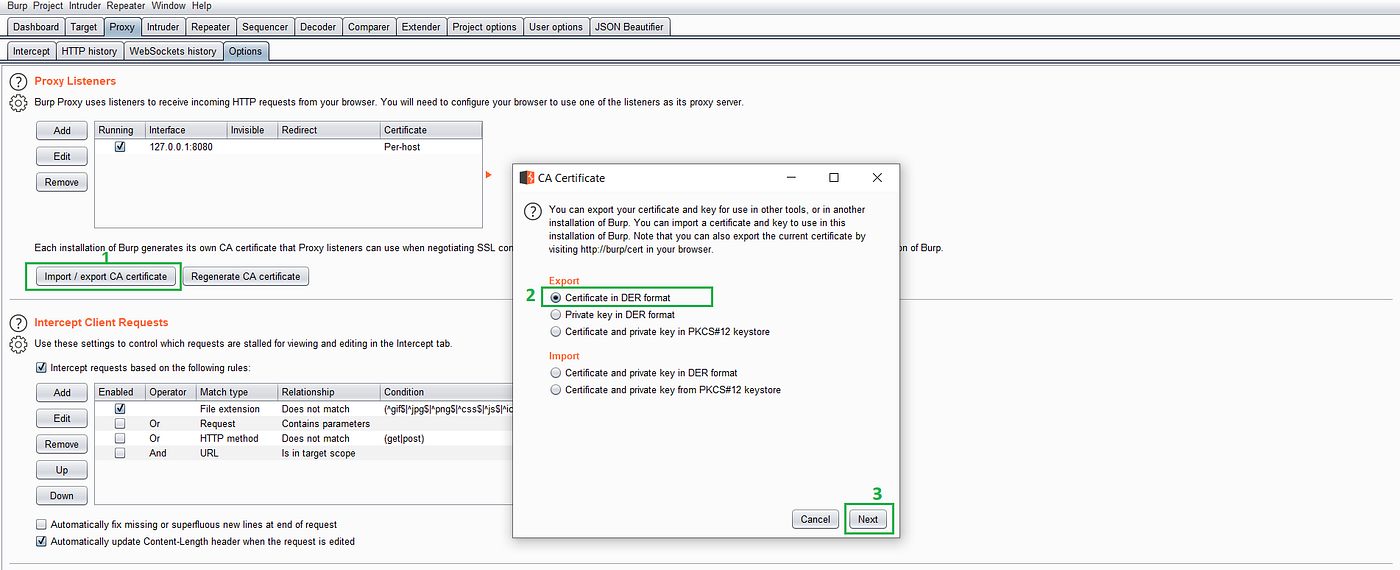
Task: Minimize the CA Certificate dialog
Action: [790, 178]
